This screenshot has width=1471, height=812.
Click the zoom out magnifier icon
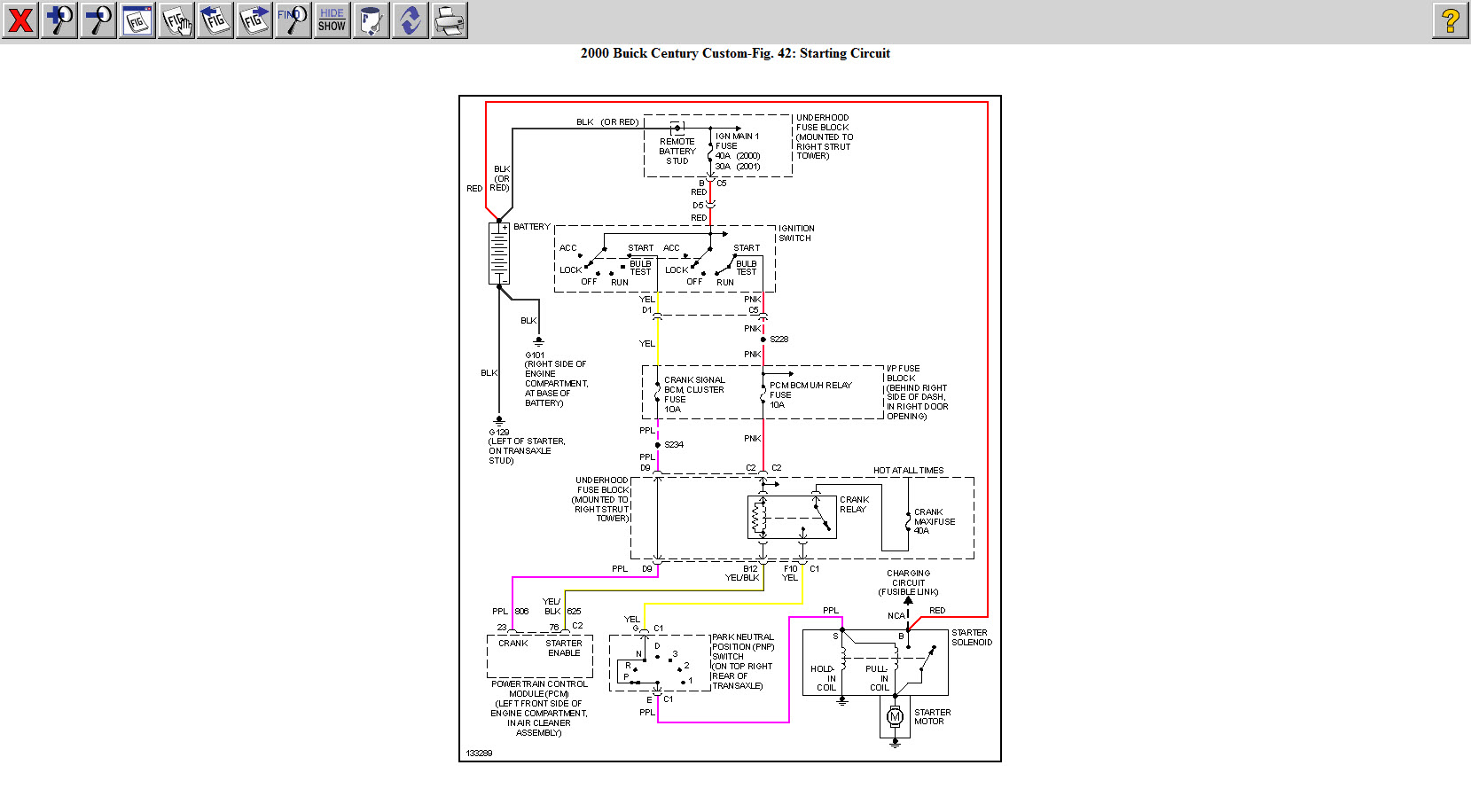tap(98, 20)
